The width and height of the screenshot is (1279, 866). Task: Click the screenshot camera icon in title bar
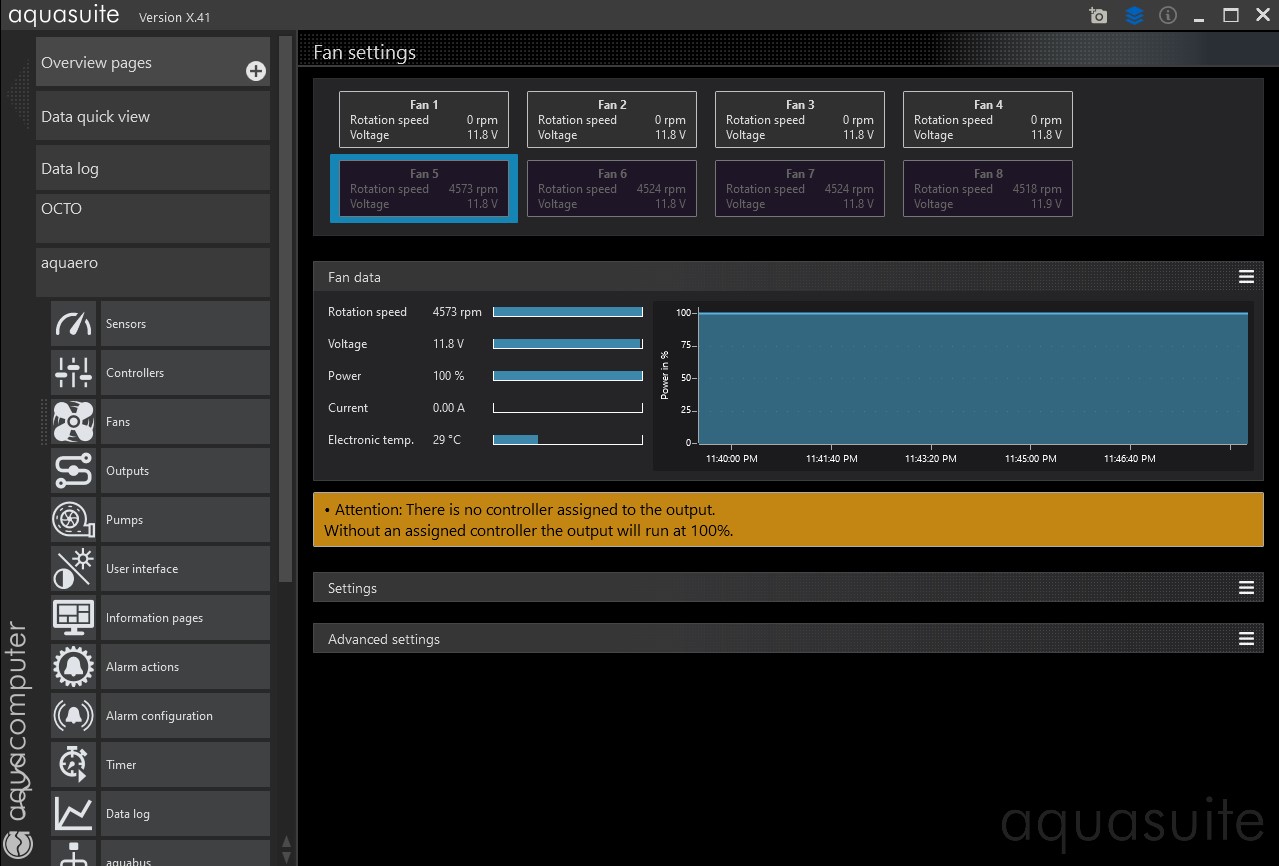1098,16
